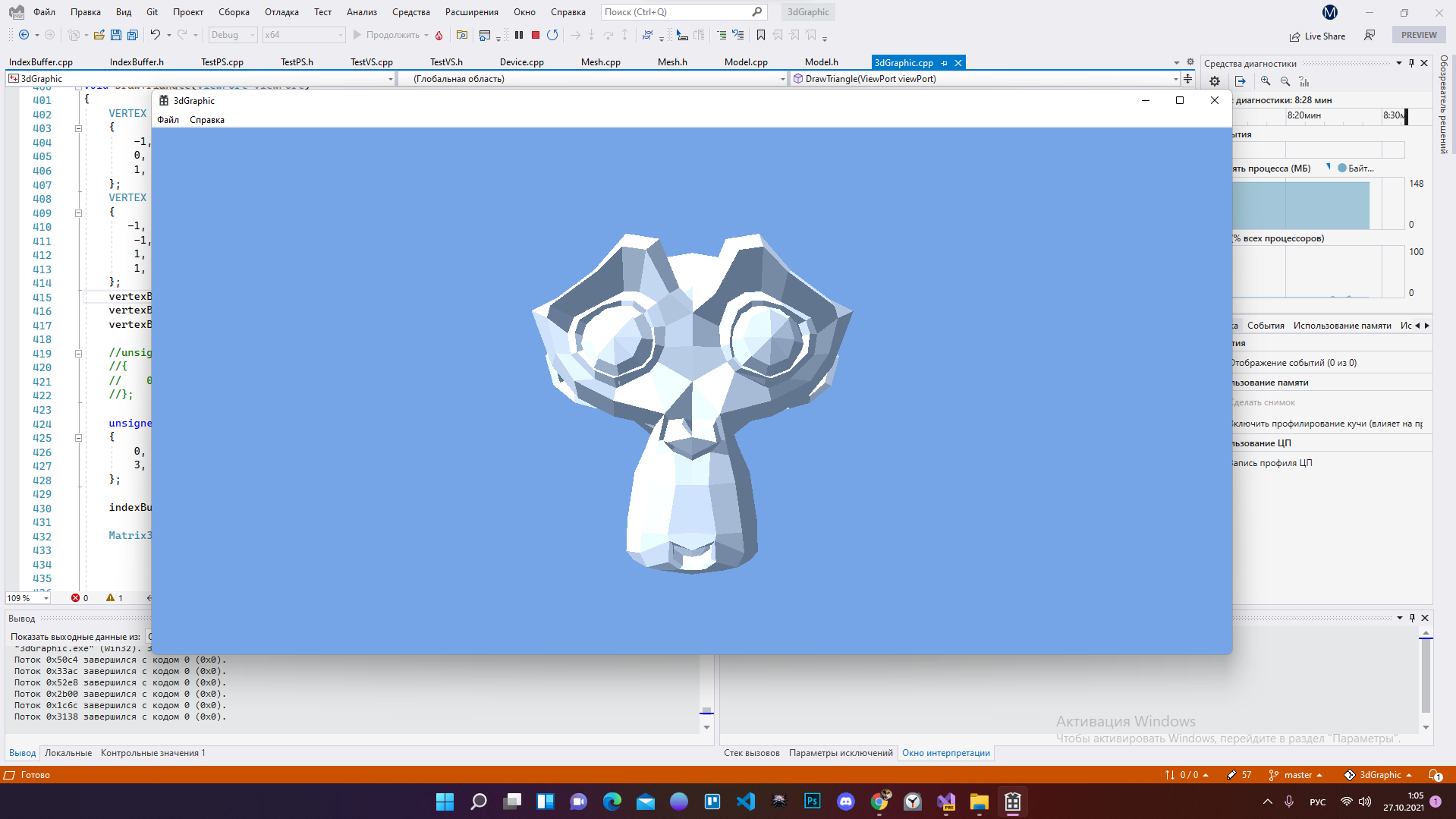Toggle a bookmark on current line

(x=761, y=34)
